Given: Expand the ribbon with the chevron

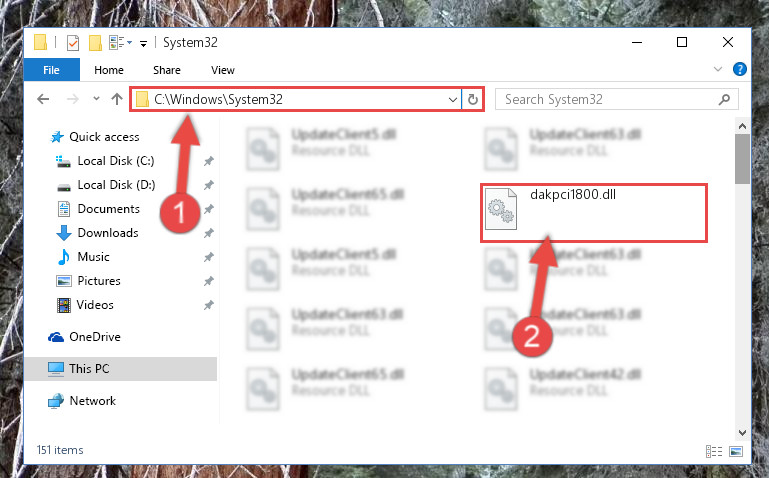Looking at the screenshot, I should pyautogui.click(x=718, y=69).
